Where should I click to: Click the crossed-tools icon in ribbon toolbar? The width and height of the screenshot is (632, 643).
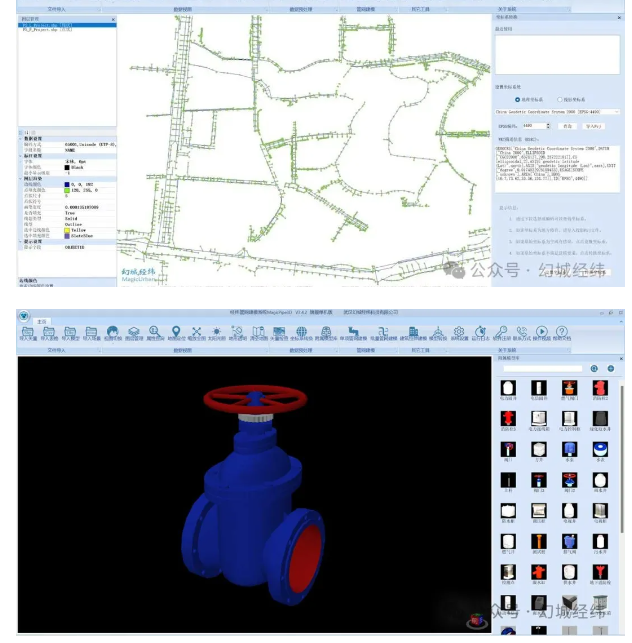click(196, 331)
